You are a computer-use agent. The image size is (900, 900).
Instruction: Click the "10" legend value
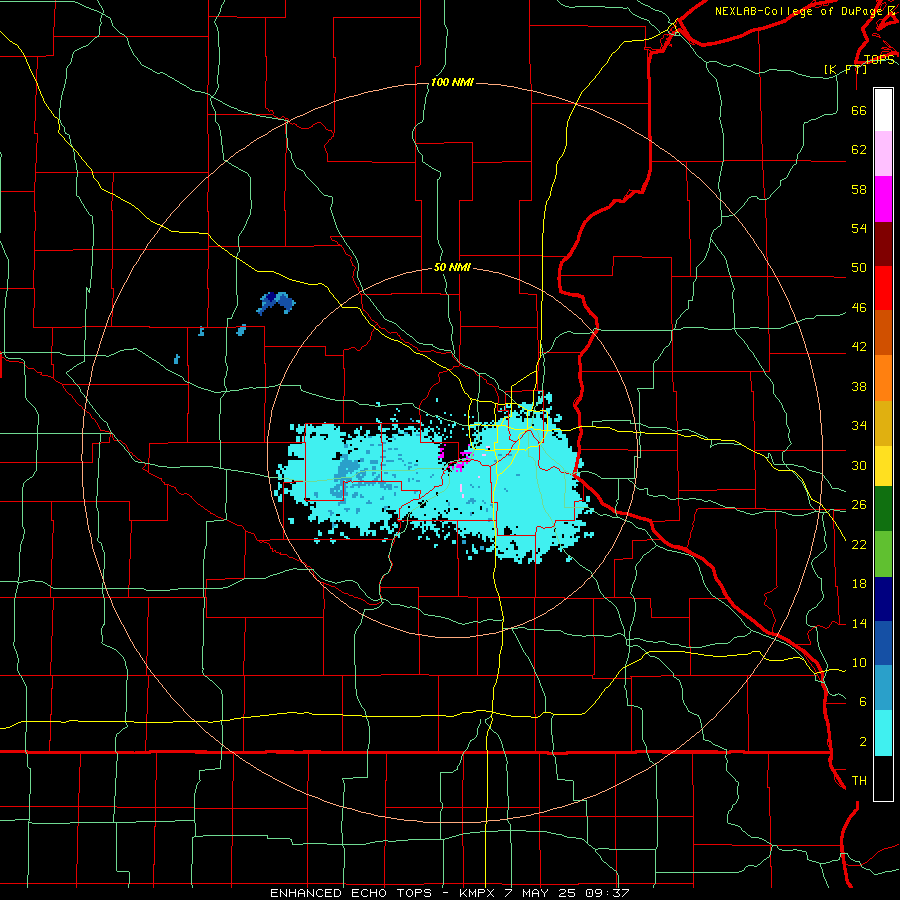coord(859,663)
